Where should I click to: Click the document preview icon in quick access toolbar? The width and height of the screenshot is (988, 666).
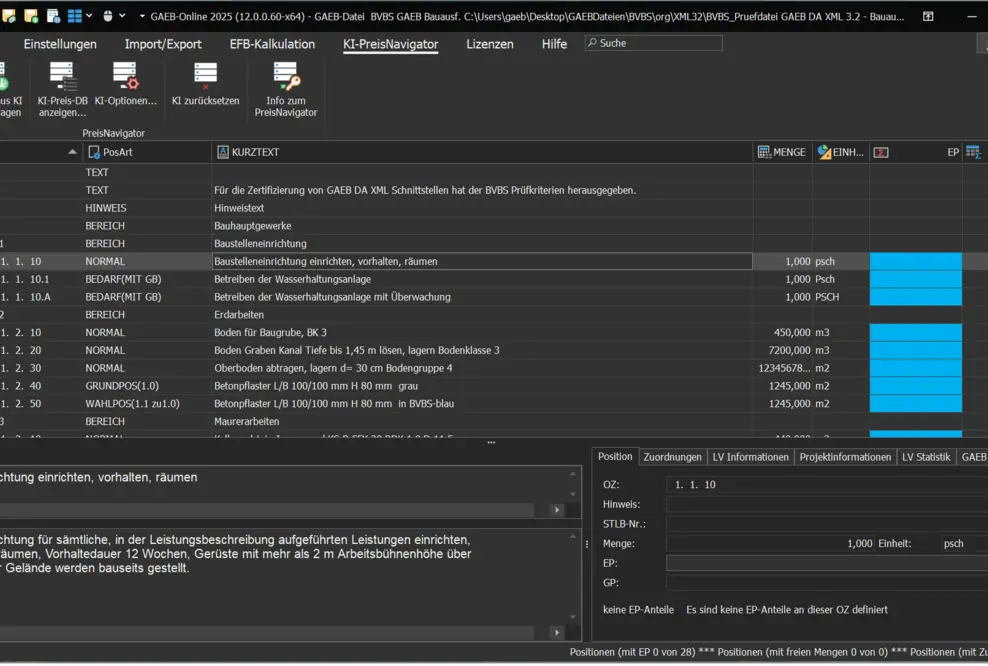point(53,16)
